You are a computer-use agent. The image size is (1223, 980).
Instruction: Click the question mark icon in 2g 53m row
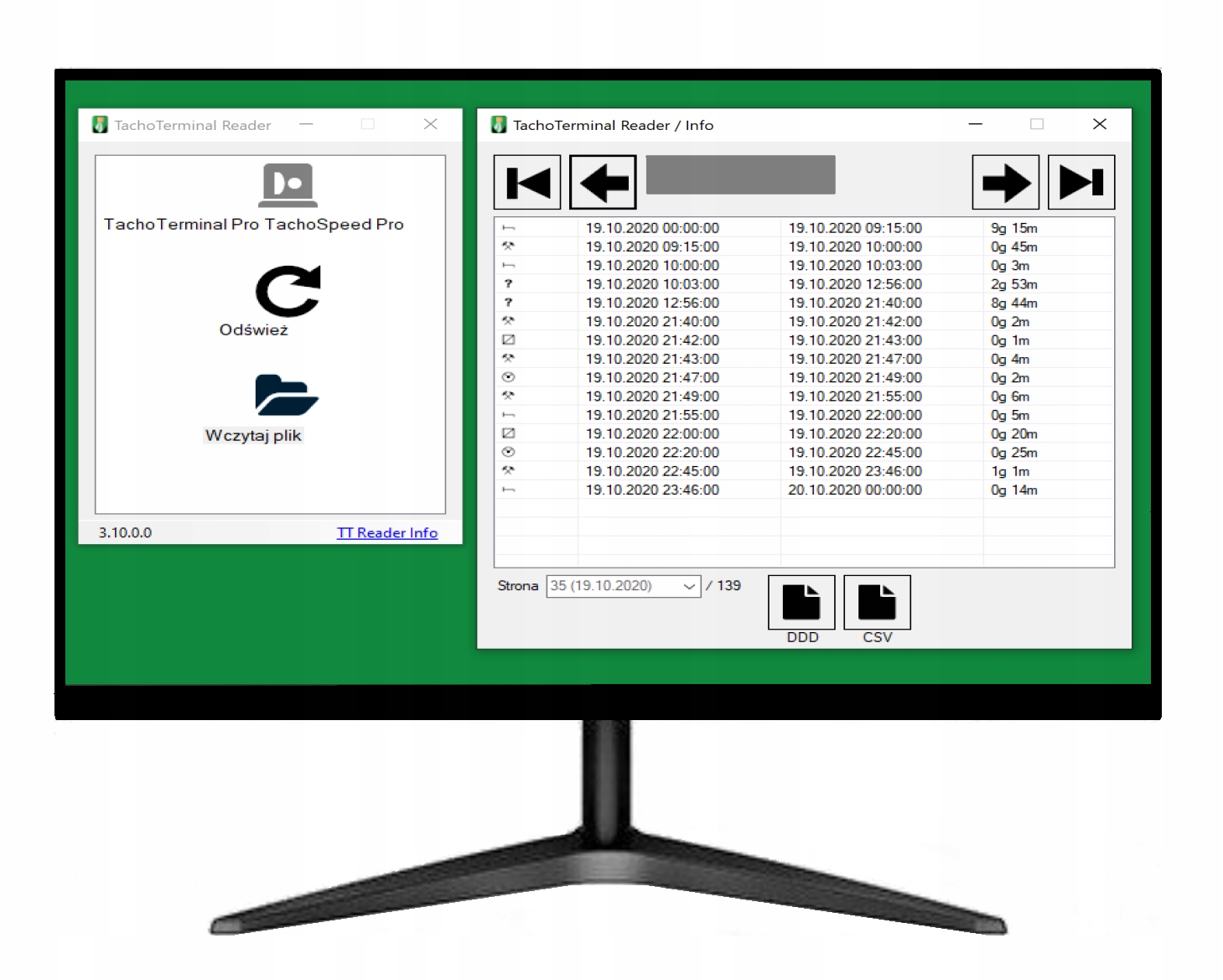(508, 284)
